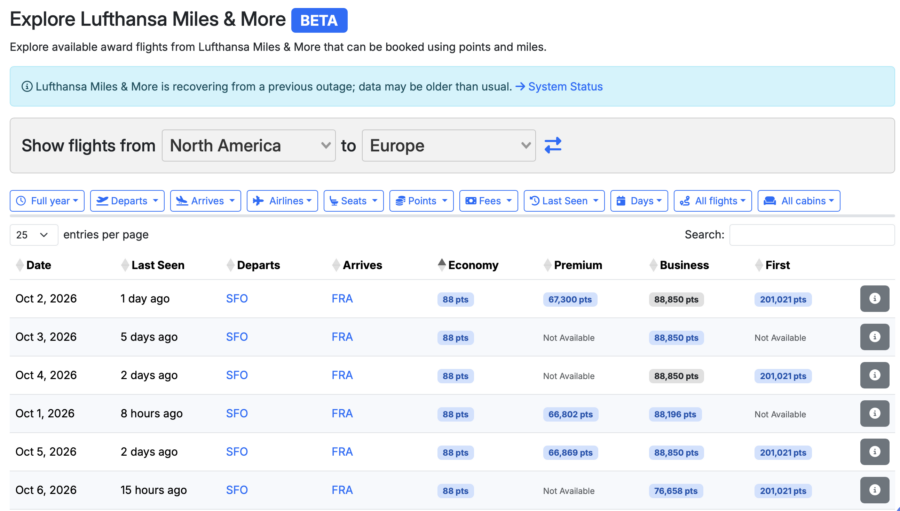Open the Last Seen filter dropdown
The height and width of the screenshot is (511, 900).
click(x=564, y=201)
